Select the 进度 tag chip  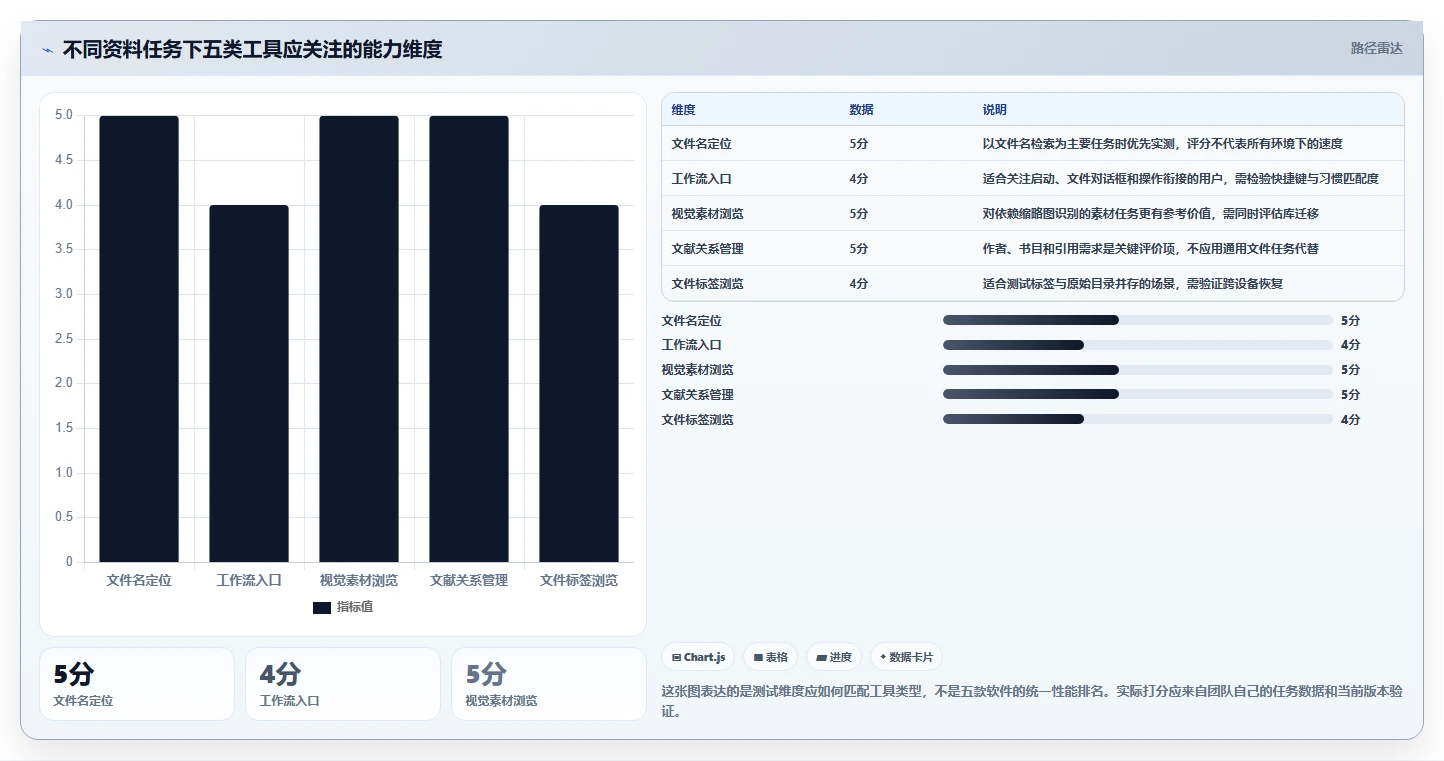pyautogui.click(x=834, y=657)
